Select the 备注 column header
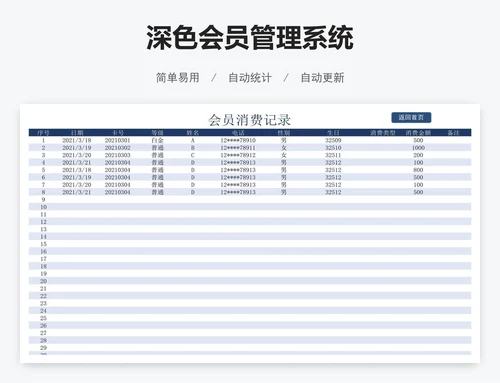 453,133
